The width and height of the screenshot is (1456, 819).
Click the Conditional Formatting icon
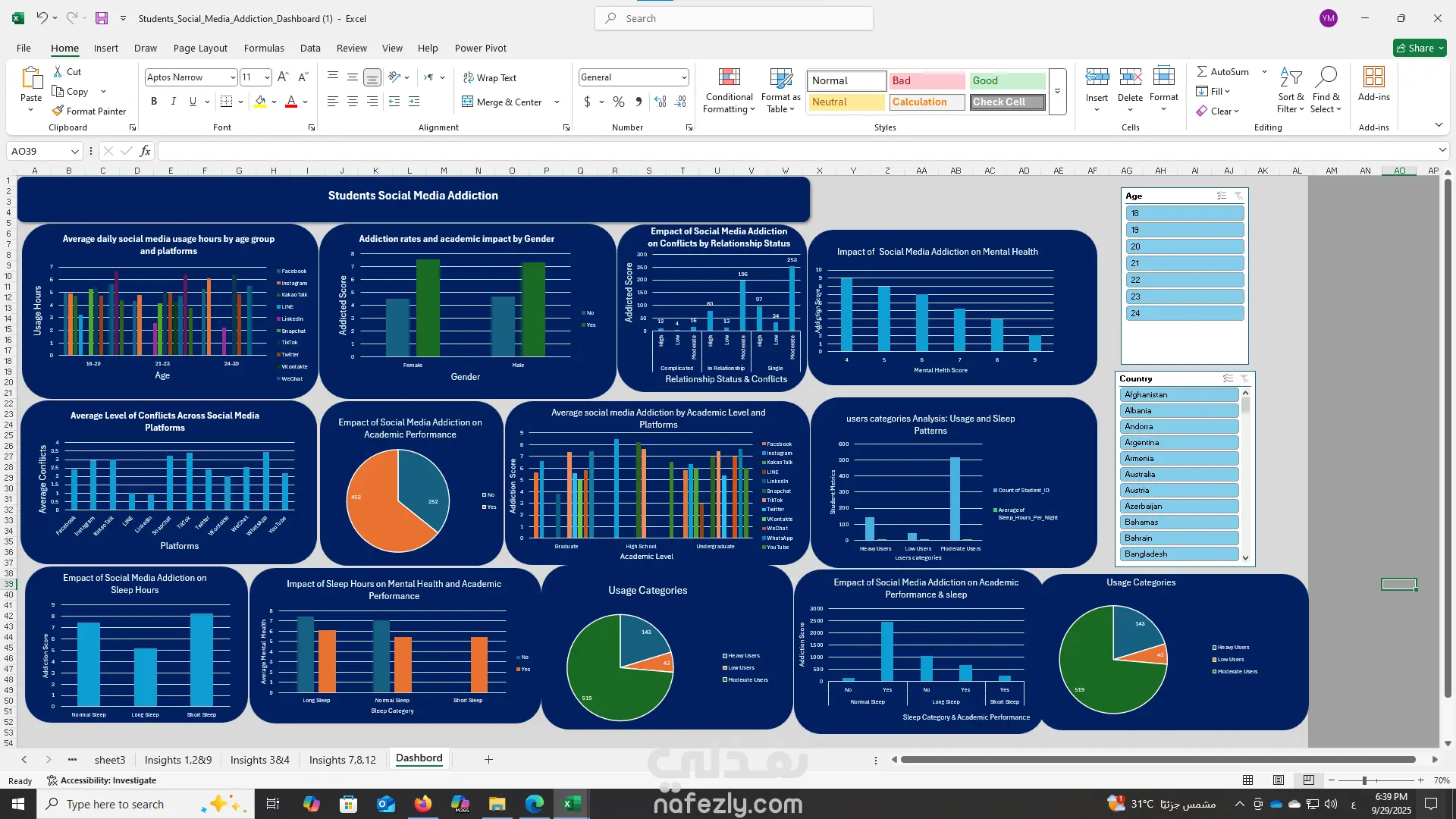[x=729, y=77]
